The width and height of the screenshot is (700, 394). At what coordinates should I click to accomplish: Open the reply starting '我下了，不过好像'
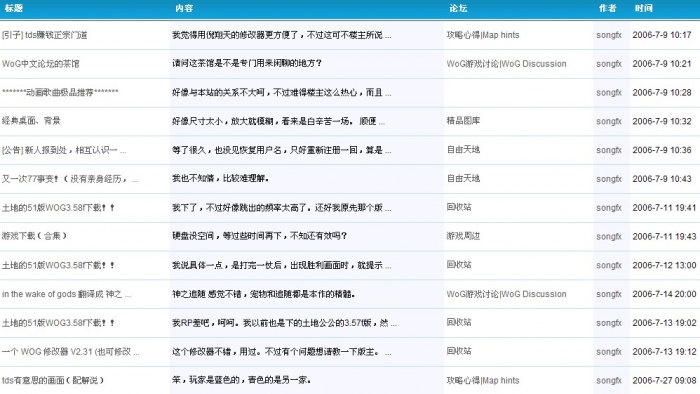coord(282,207)
